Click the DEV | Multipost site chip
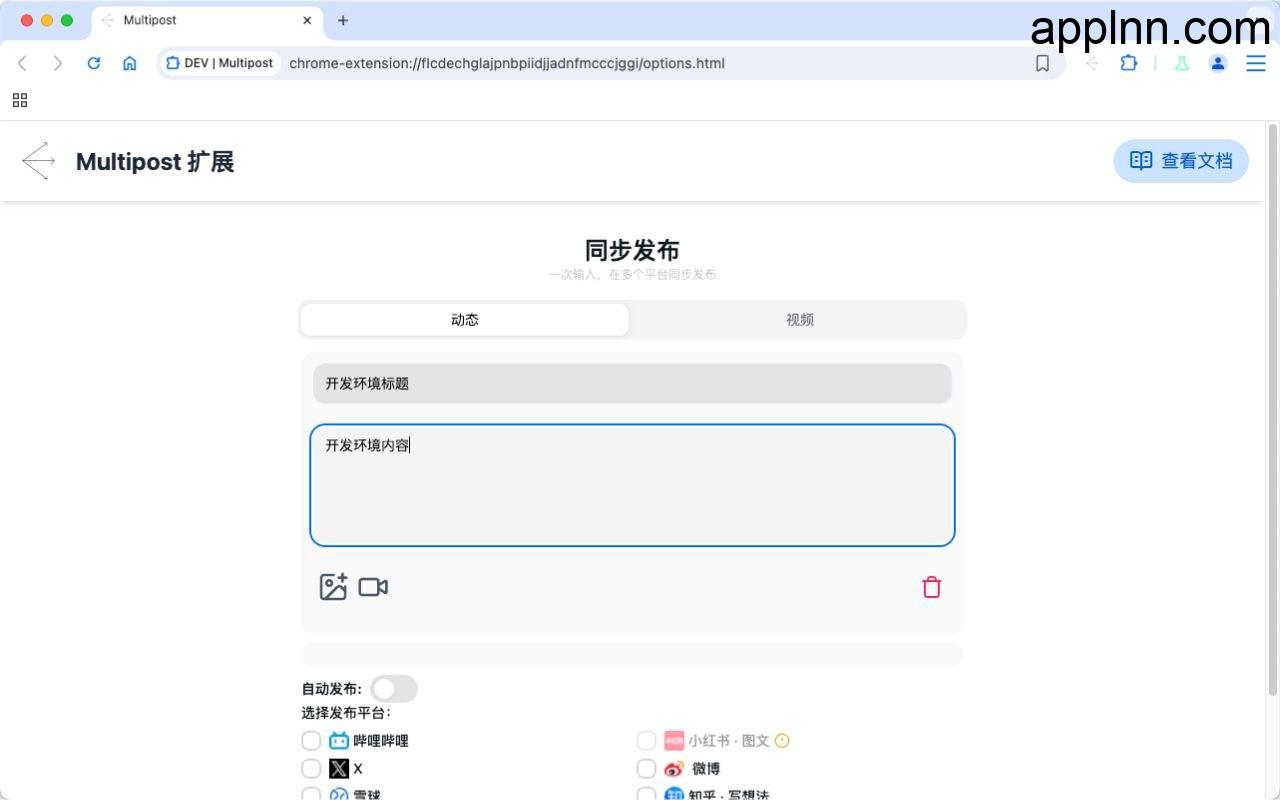This screenshot has height=800, width=1280. (x=220, y=63)
